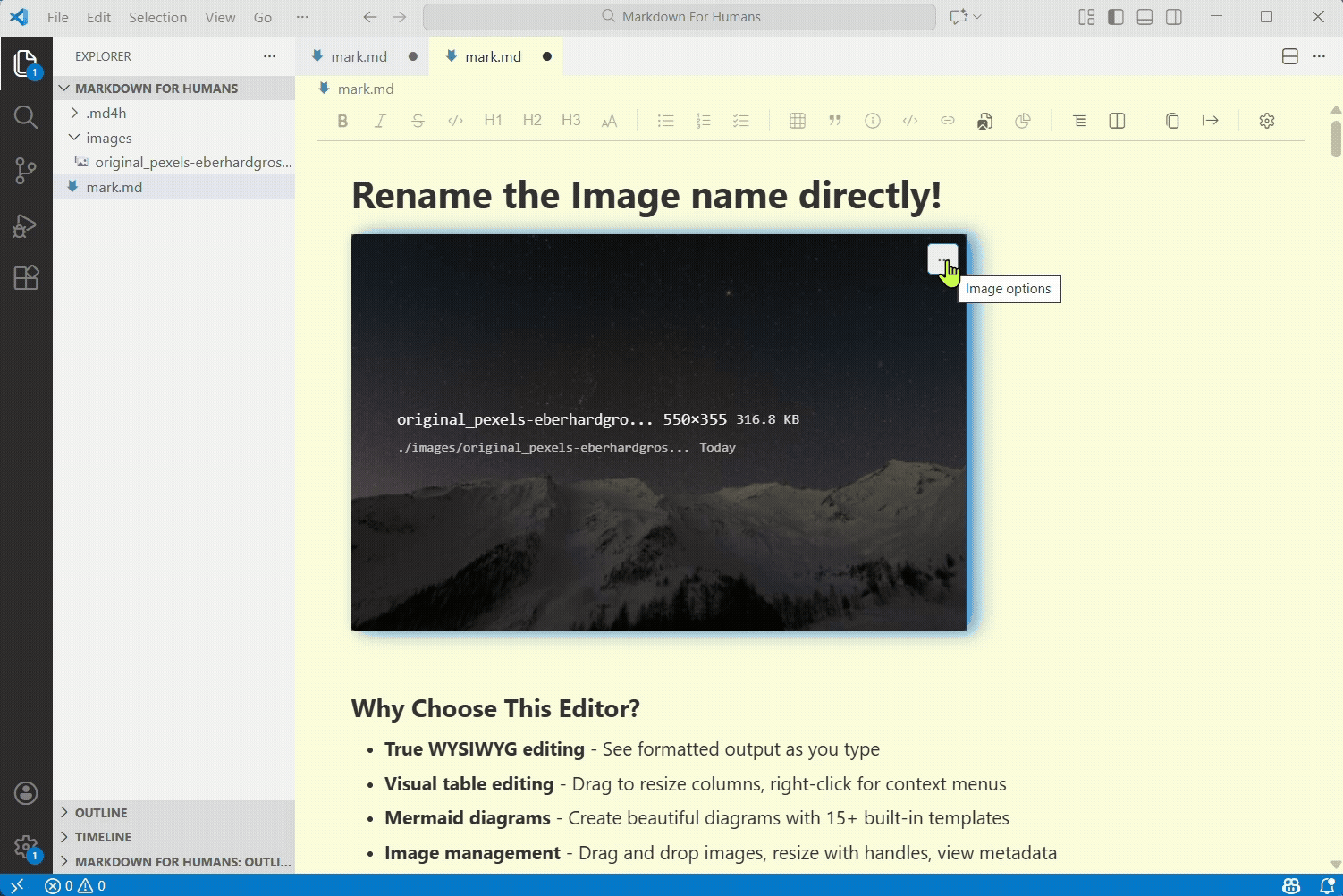Viewport: 1343px width, 896px height.
Task: Toggle strikethrough formatting
Action: 418,120
